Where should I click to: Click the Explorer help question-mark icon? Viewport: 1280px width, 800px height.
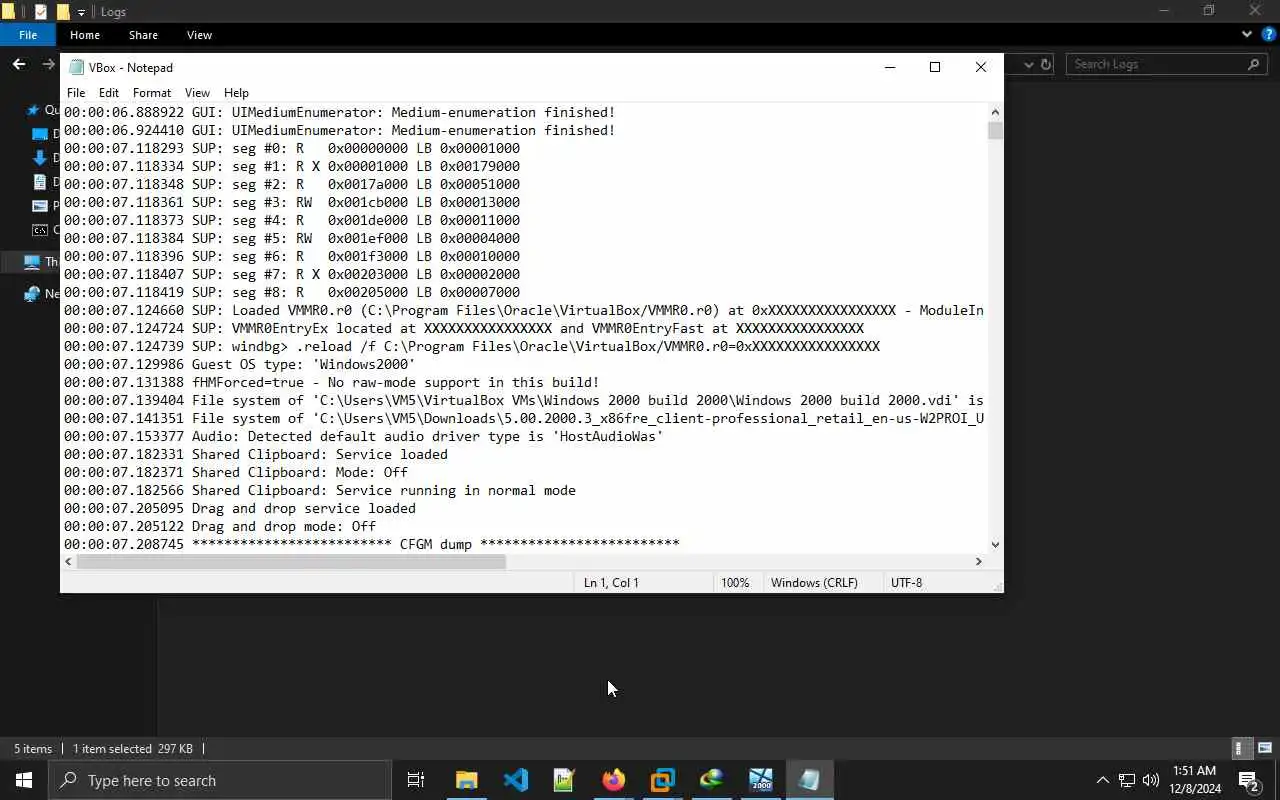click(1268, 34)
